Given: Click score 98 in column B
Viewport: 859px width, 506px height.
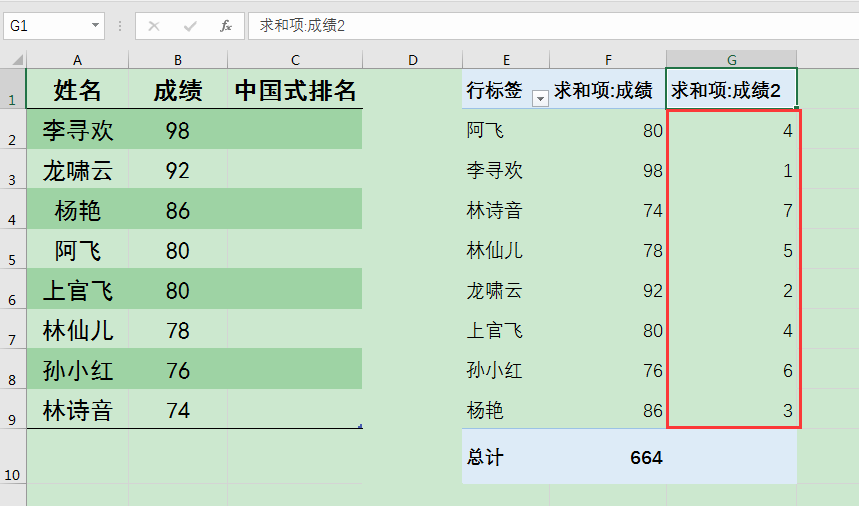Looking at the screenshot, I should (x=178, y=130).
